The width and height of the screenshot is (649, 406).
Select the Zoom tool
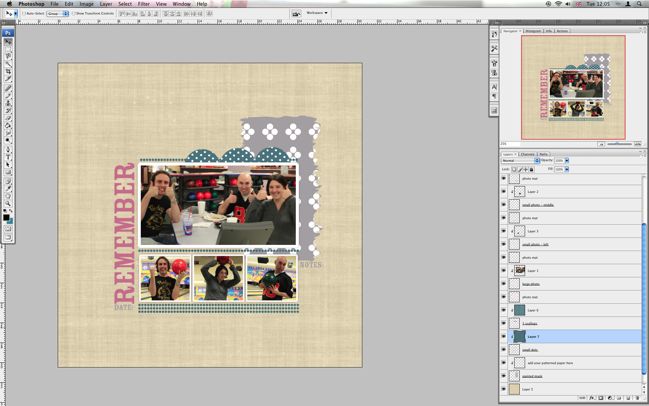[8, 203]
